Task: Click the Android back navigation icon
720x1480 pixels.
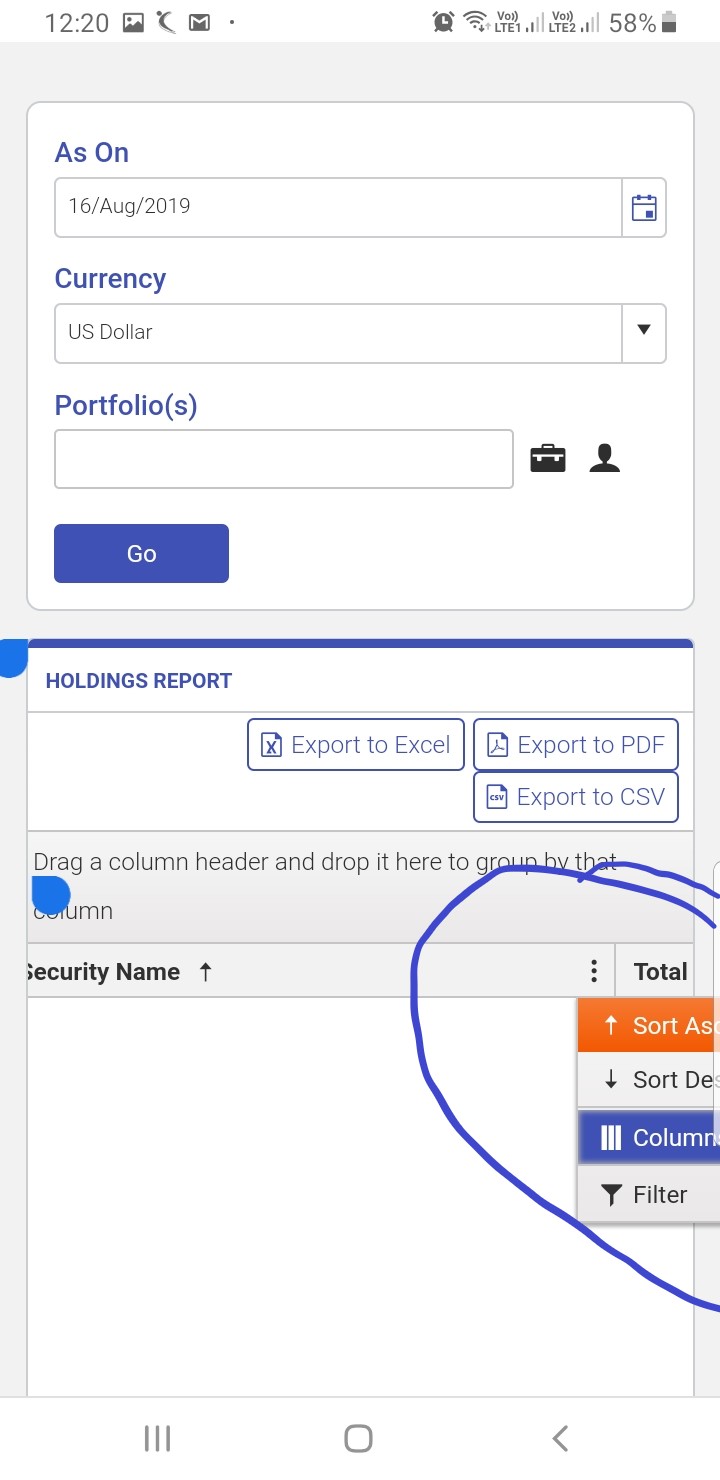Action: tap(560, 1438)
